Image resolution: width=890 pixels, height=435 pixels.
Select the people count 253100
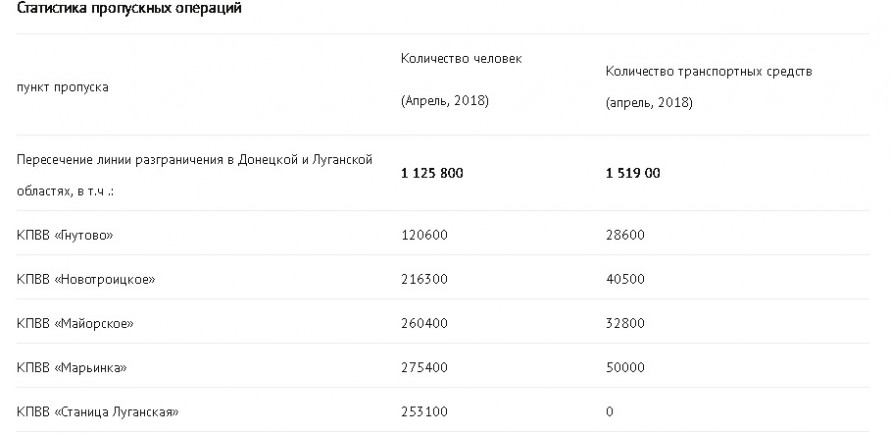(x=423, y=412)
